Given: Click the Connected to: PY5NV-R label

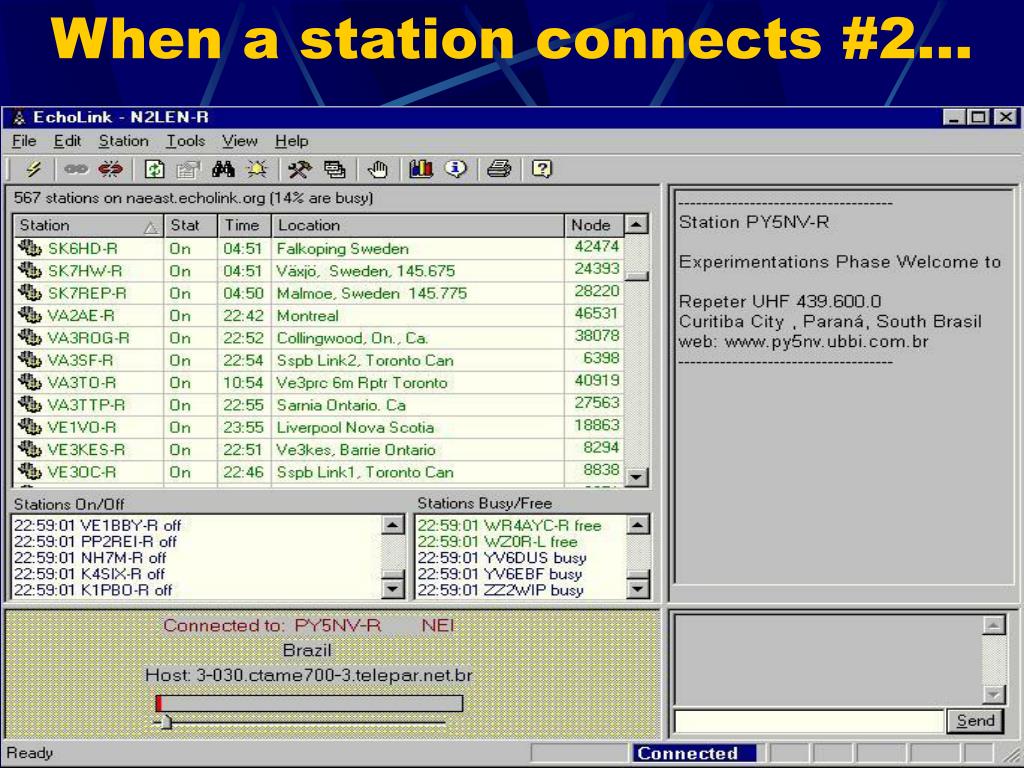Looking at the screenshot, I should point(272,625).
